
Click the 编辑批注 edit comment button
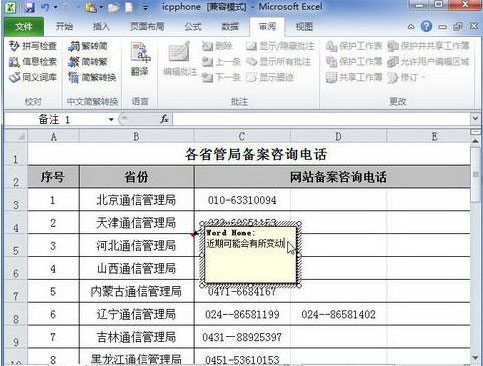pos(180,59)
